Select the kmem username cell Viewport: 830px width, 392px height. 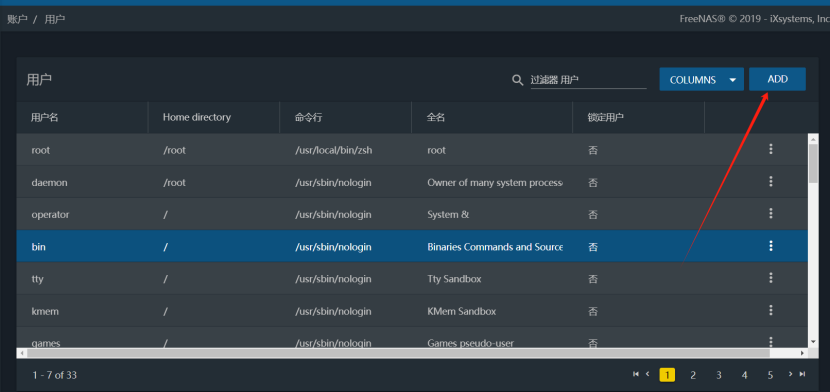(x=45, y=312)
